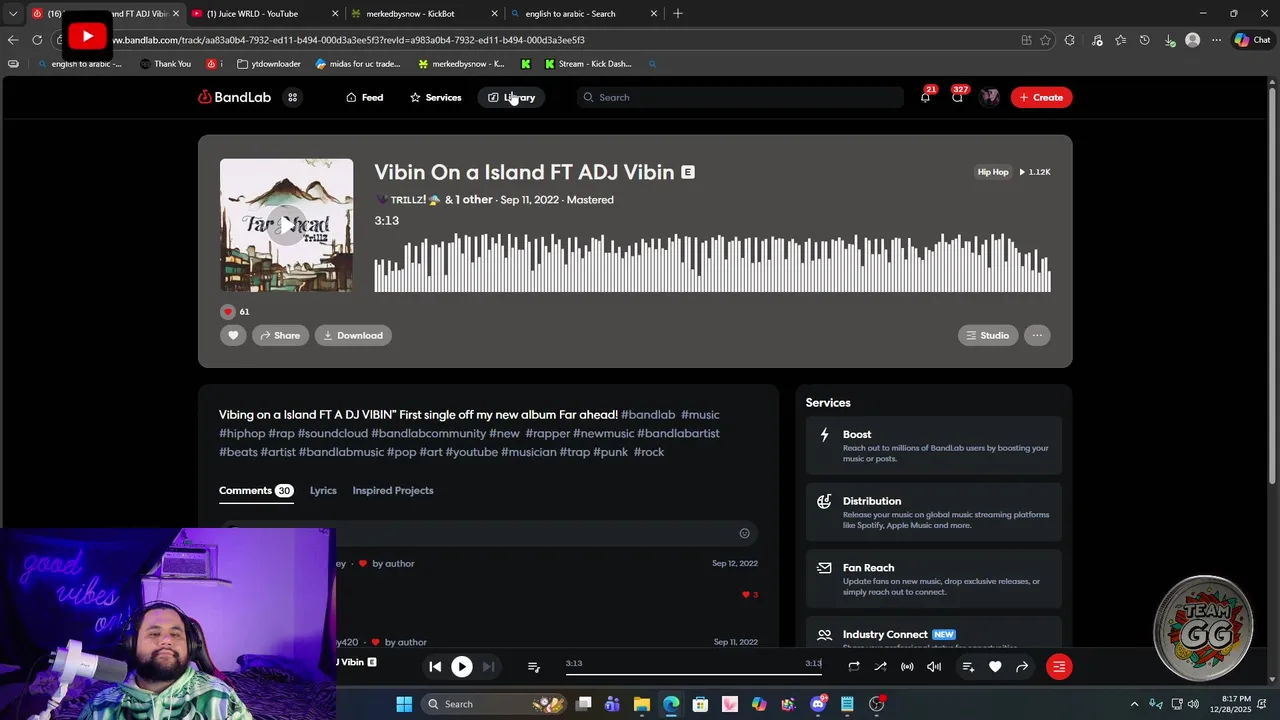
Task: Like comment showing 3 hearts
Action: point(749,595)
